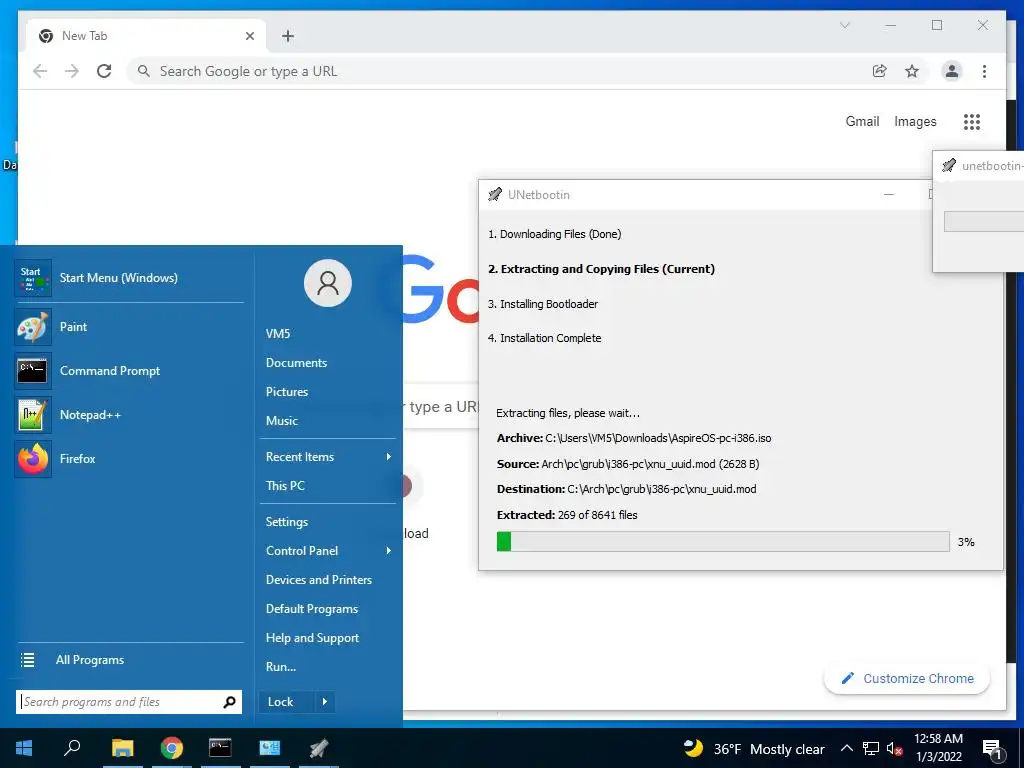Open the Command Prompt taskbar icon

220,748
